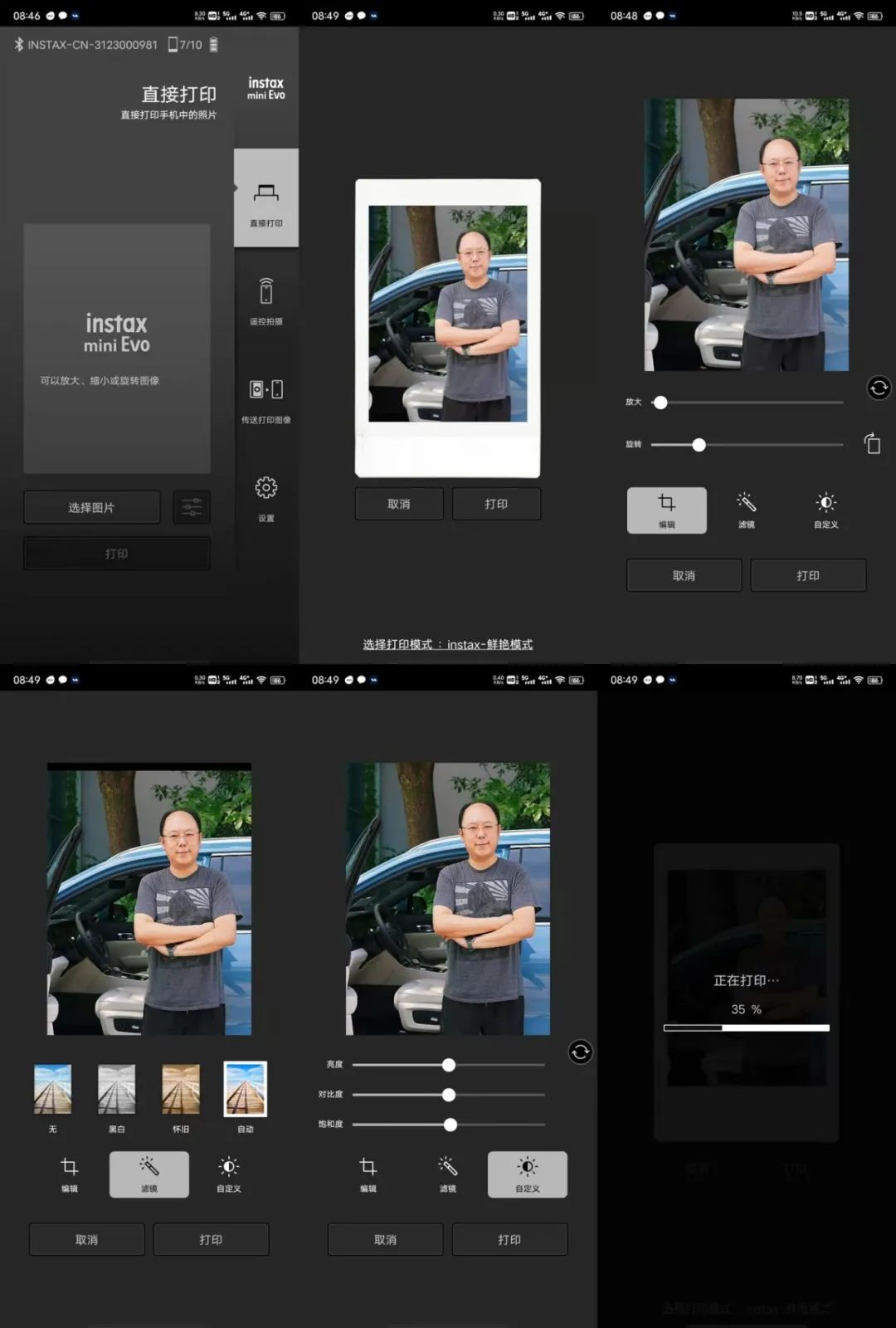Viewport: 896px width, 1328px height.
Task: Click 打印 below the white-framed instax preview
Action: pyautogui.click(x=496, y=504)
